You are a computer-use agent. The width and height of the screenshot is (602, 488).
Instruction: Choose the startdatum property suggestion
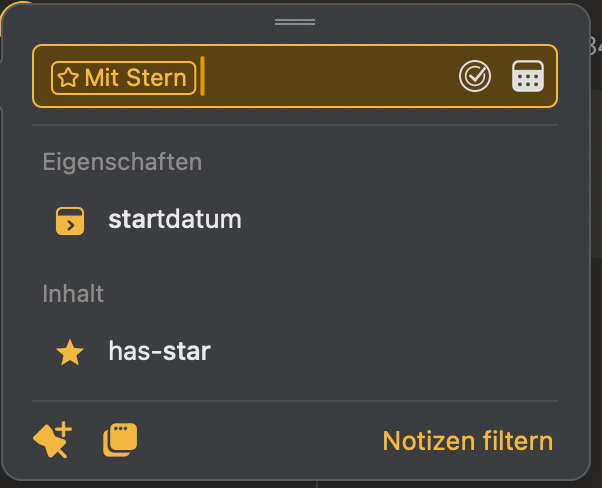click(x=175, y=219)
